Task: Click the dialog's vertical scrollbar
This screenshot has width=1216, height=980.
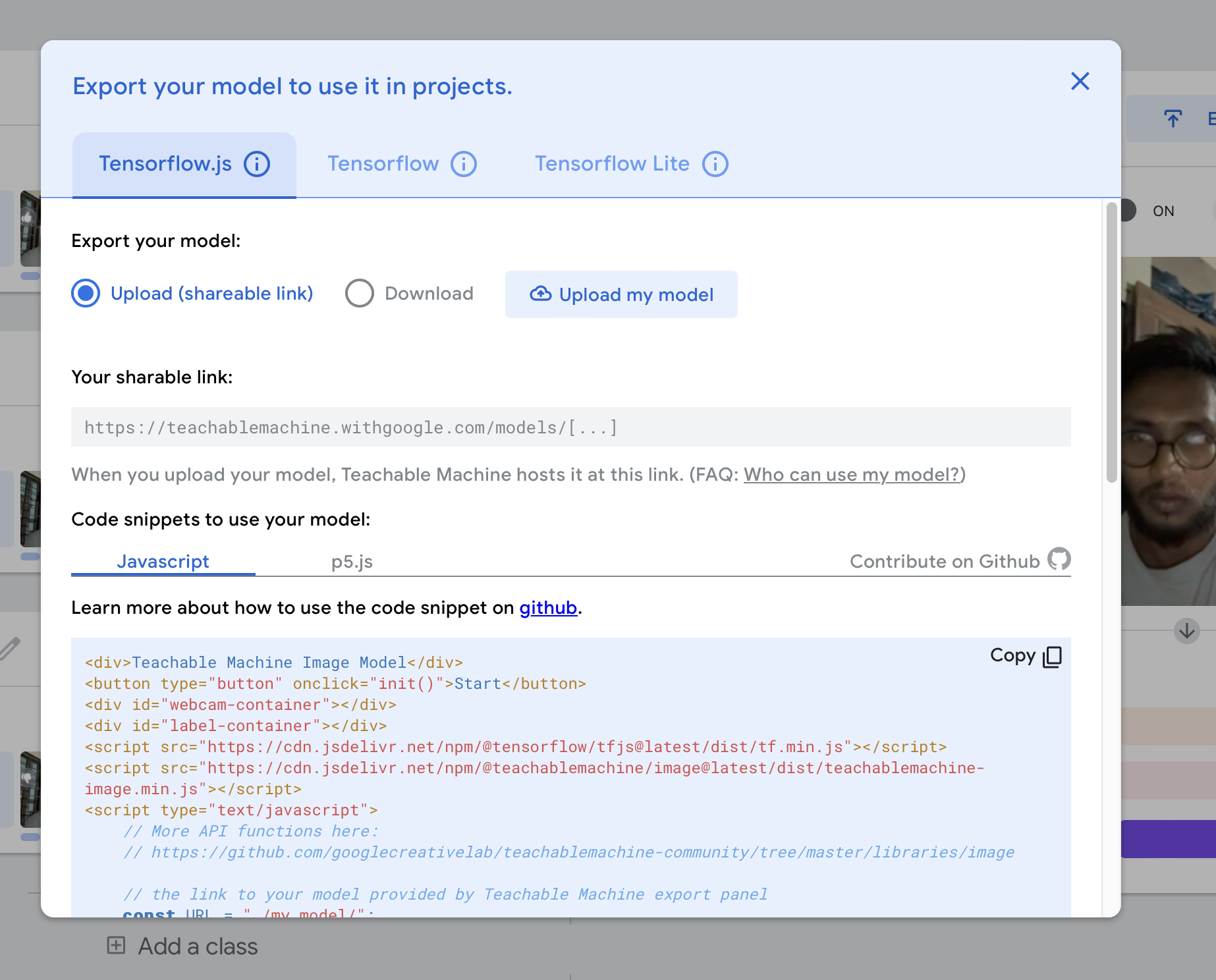Action: tap(1111, 342)
